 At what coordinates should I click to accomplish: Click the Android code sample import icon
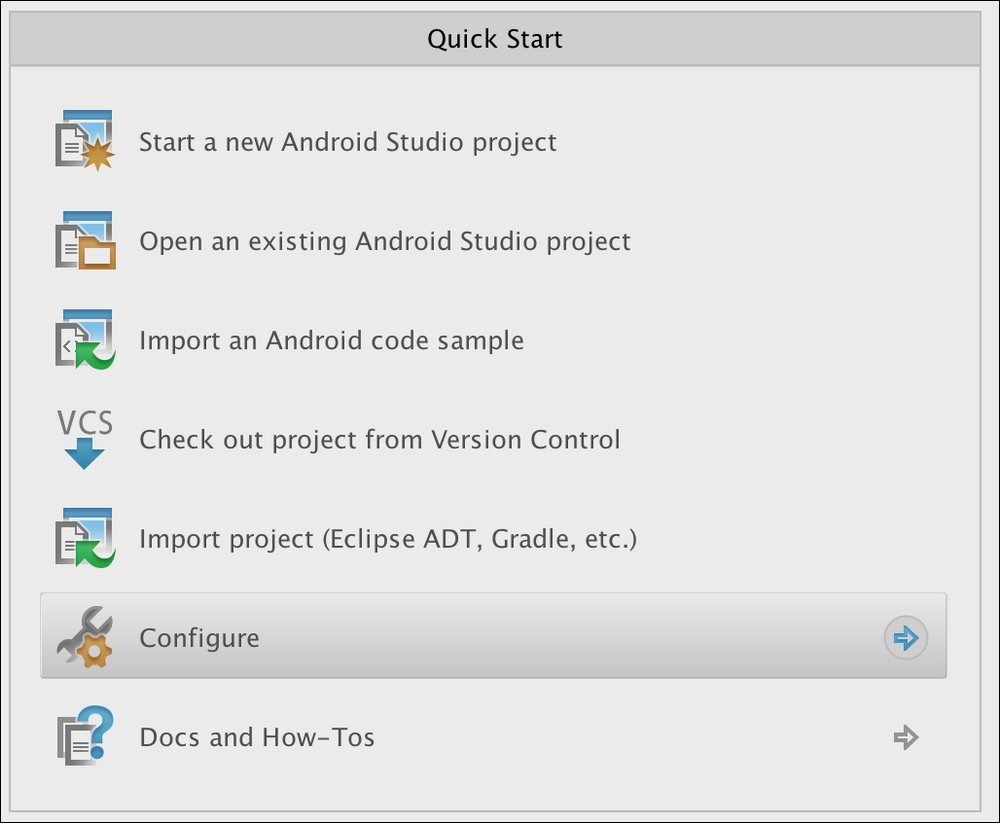(x=85, y=339)
